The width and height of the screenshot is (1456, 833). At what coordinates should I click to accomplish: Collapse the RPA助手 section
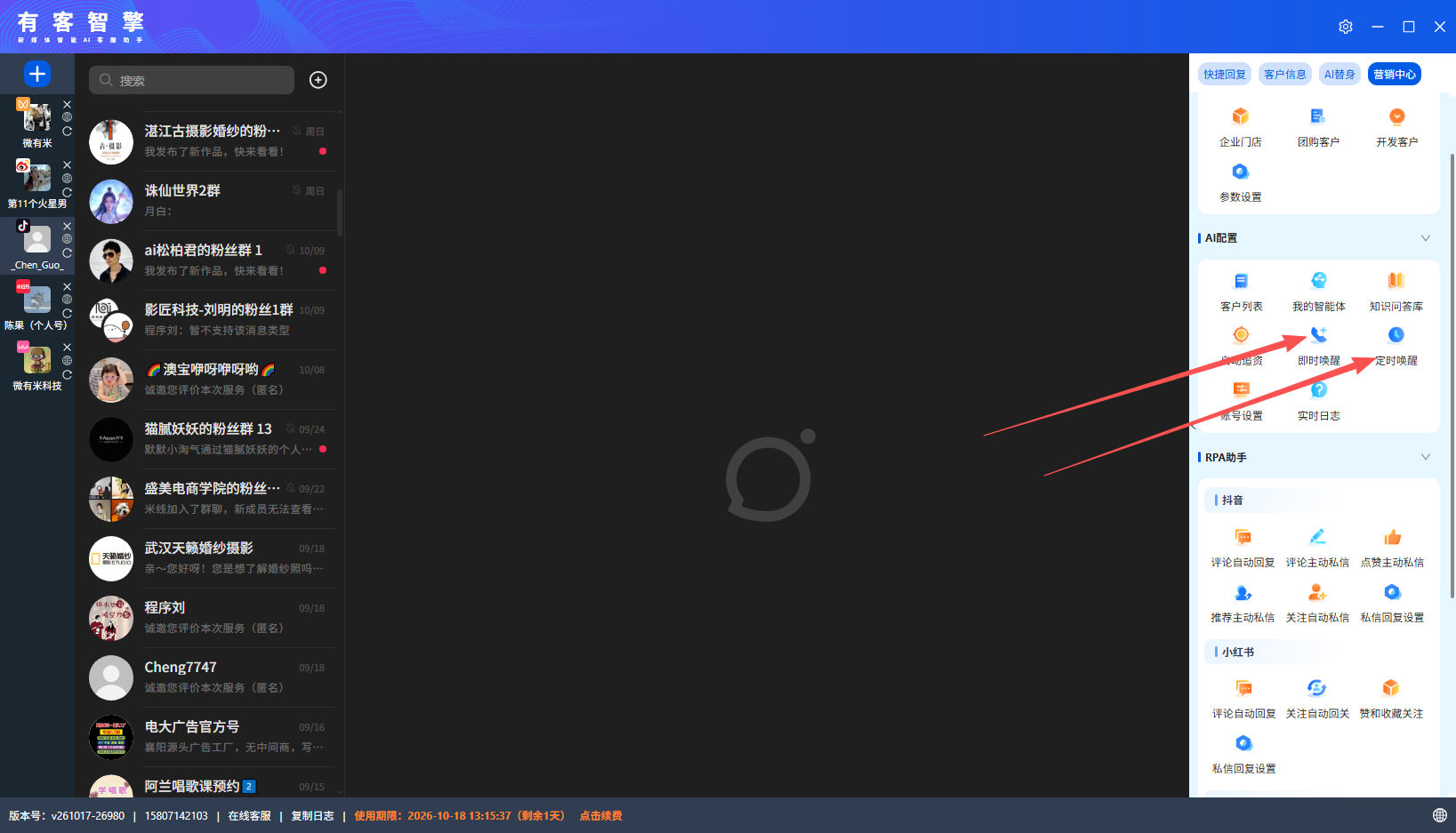tap(1426, 457)
